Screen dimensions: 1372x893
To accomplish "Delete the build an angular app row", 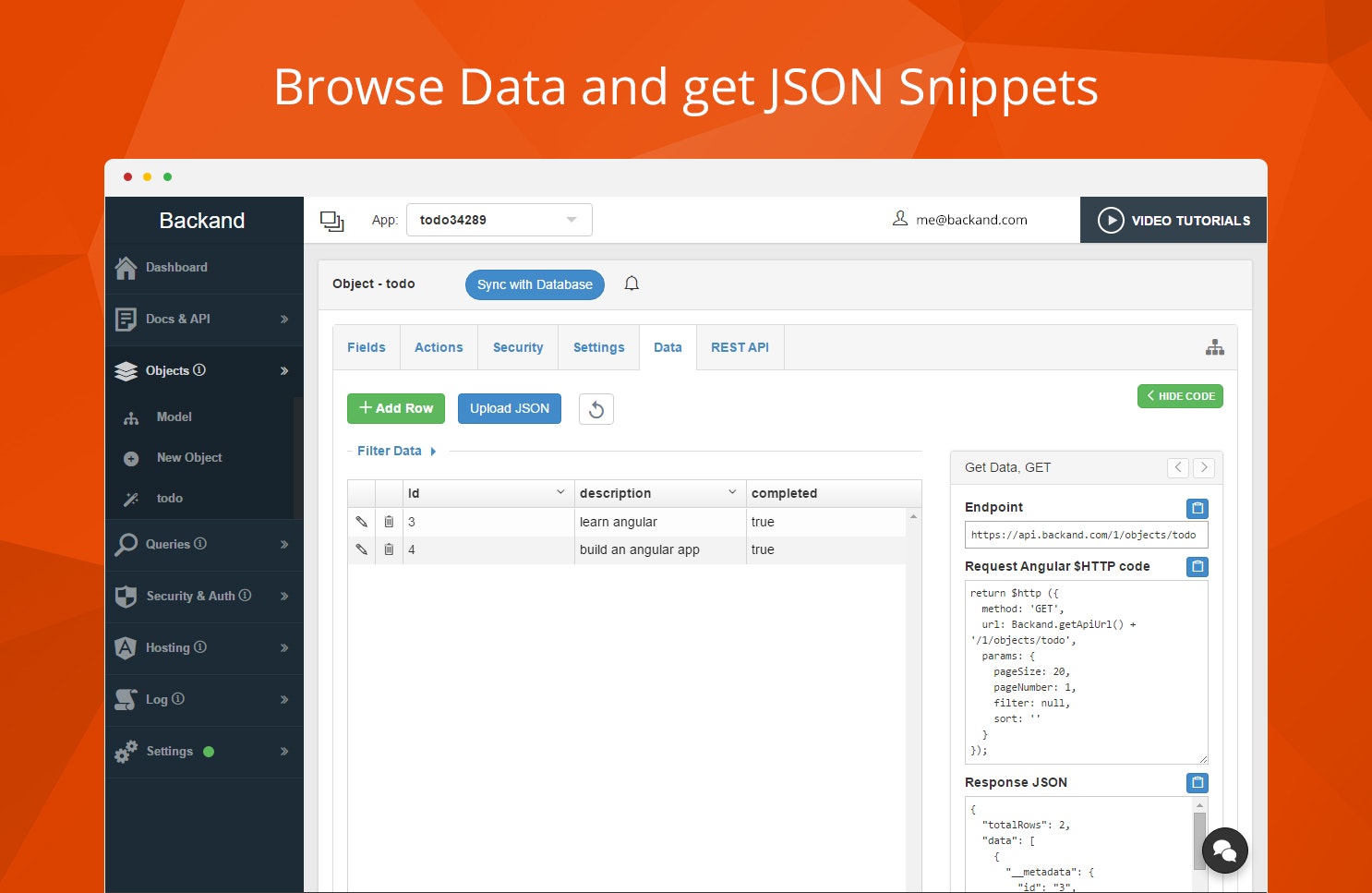I will pos(389,549).
